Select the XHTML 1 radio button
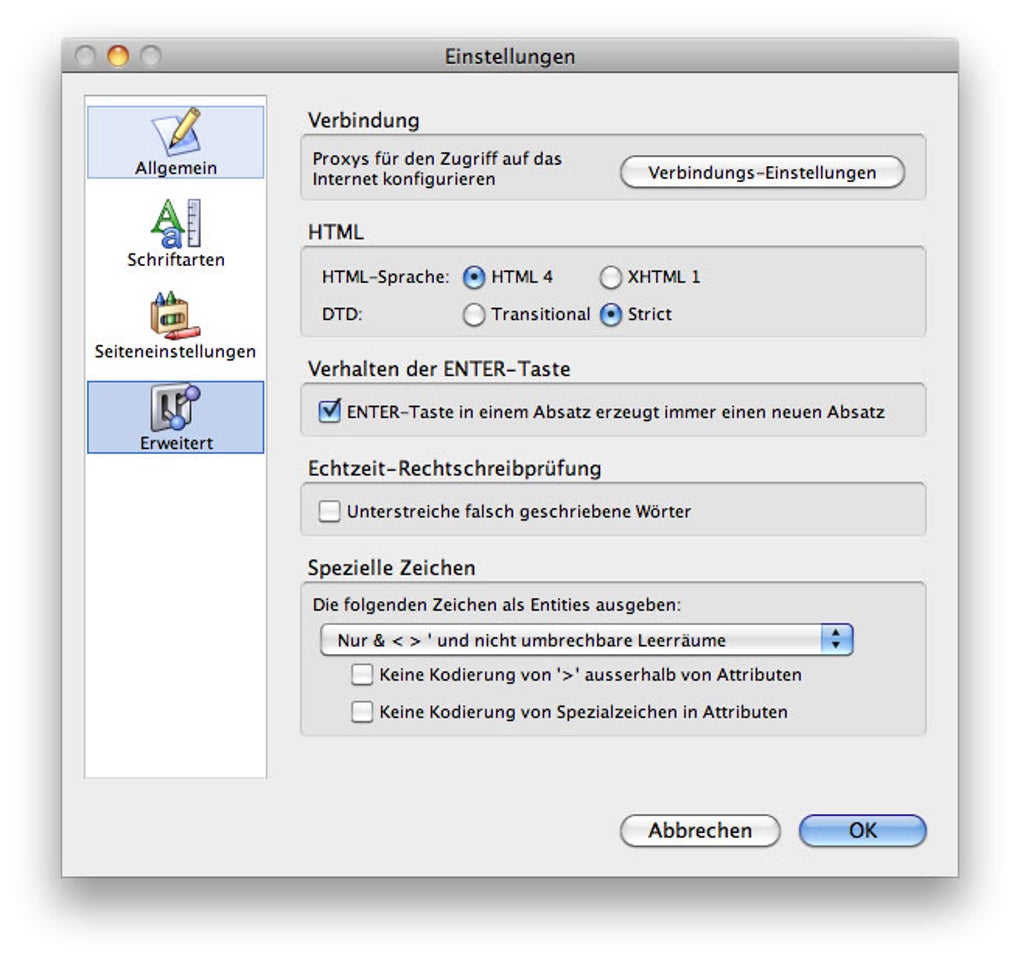This screenshot has height=962, width=1020. (x=610, y=277)
